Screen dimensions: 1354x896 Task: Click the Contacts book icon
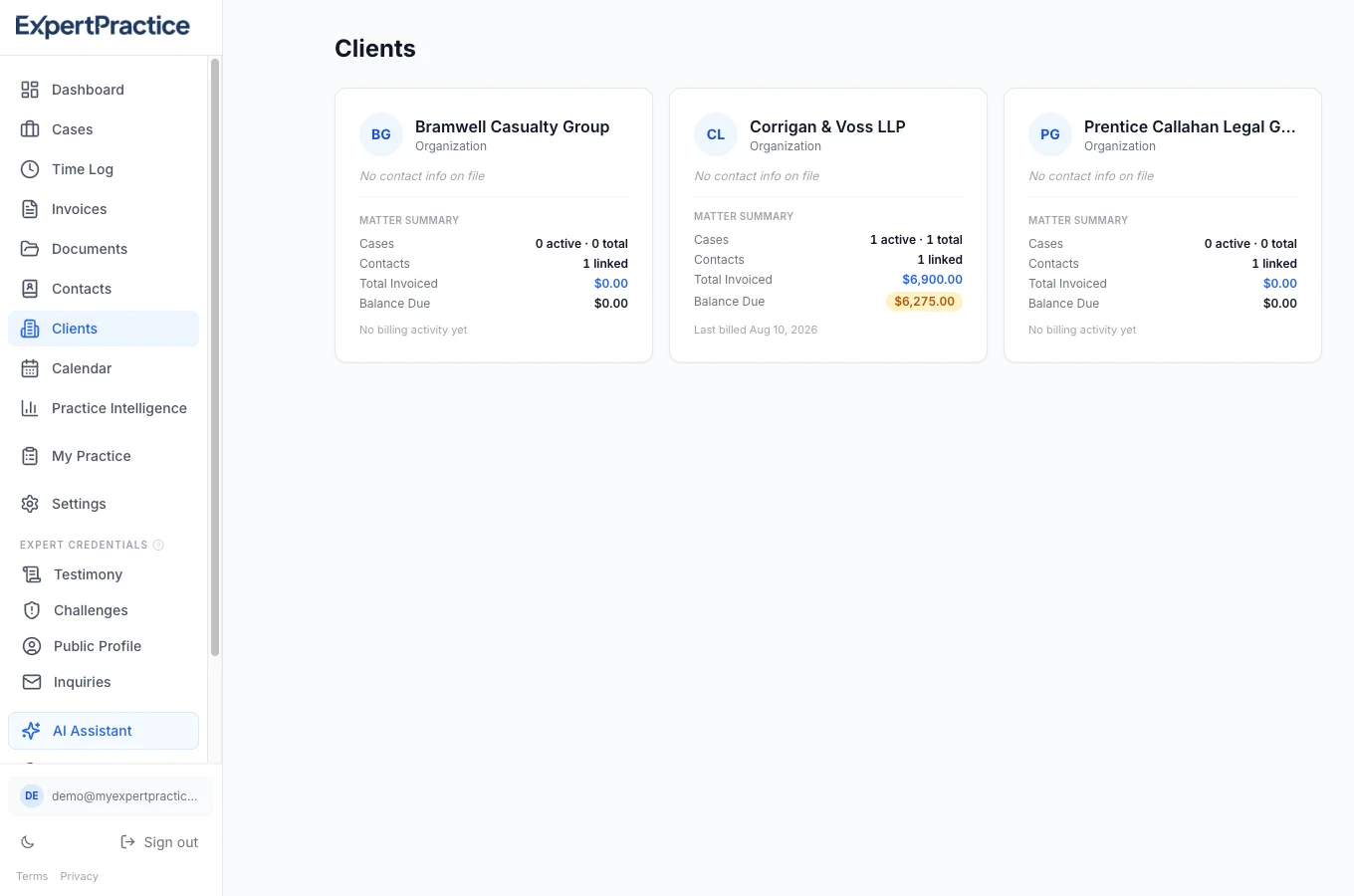(30, 289)
